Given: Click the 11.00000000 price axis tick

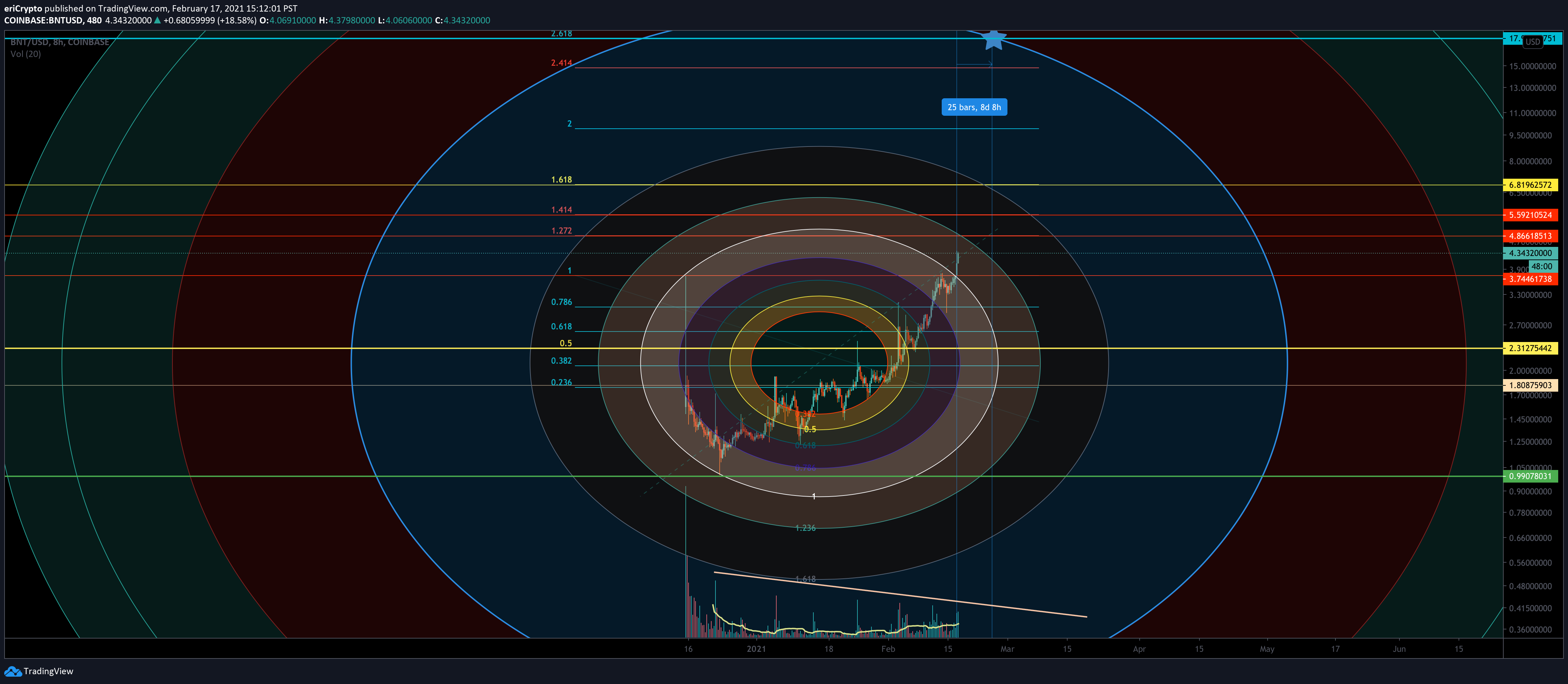Looking at the screenshot, I should click(x=1532, y=113).
